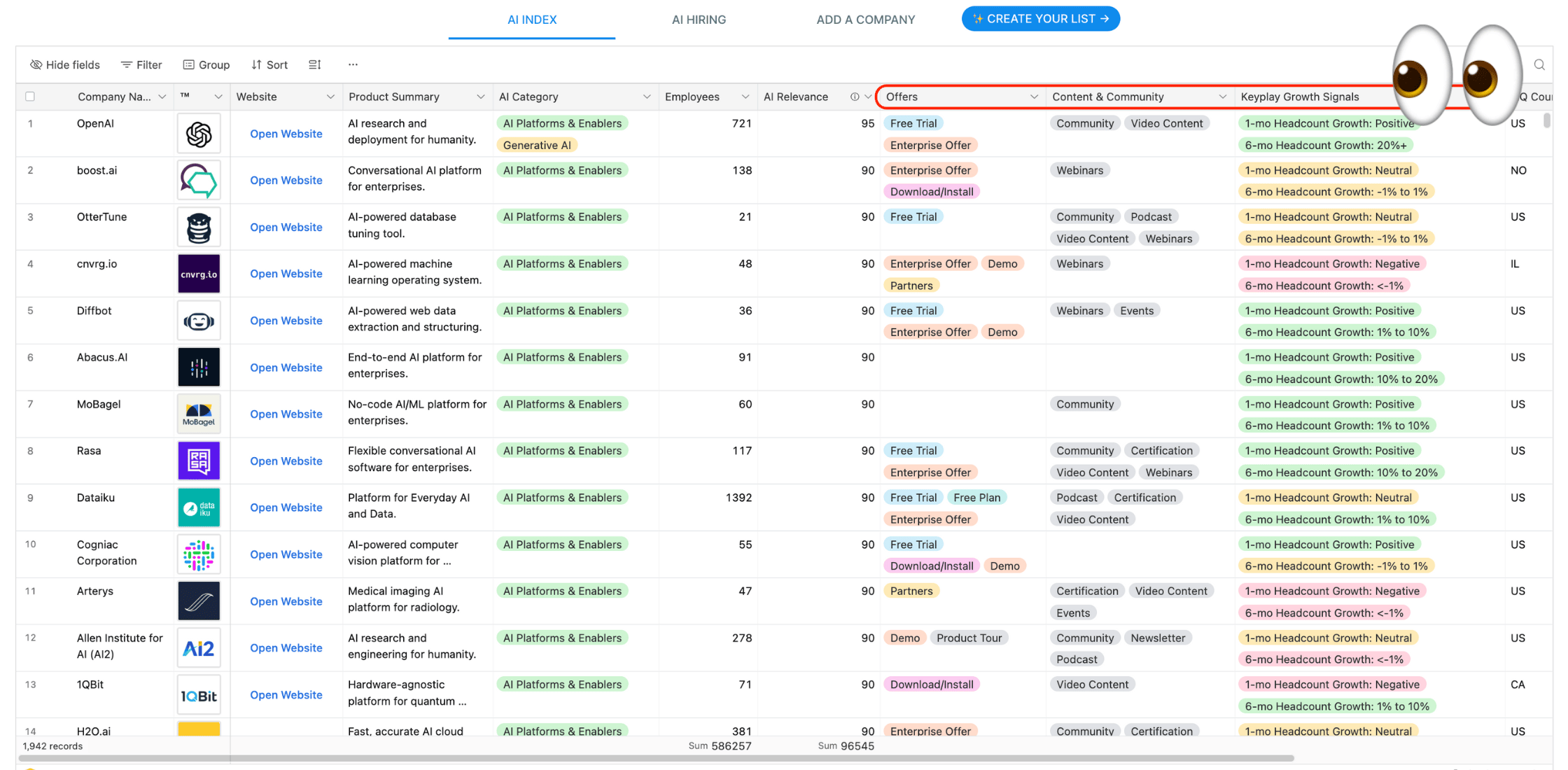Open the ADD A COMPANY tab
Screen dimensions: 1568x770
pos(865,20)
